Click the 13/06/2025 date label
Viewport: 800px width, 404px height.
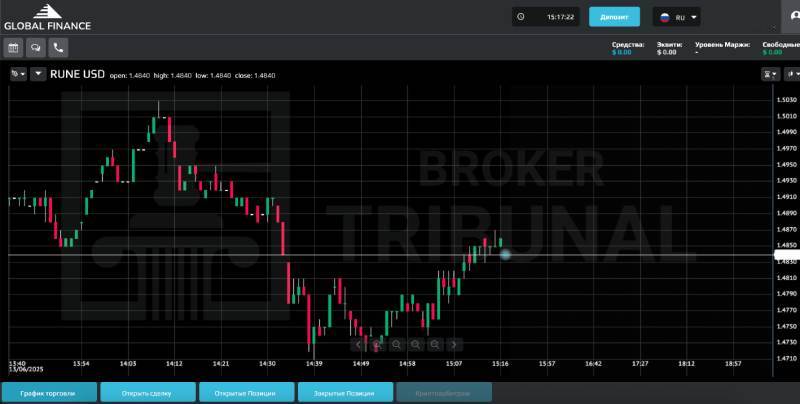[x=26, y=369]
